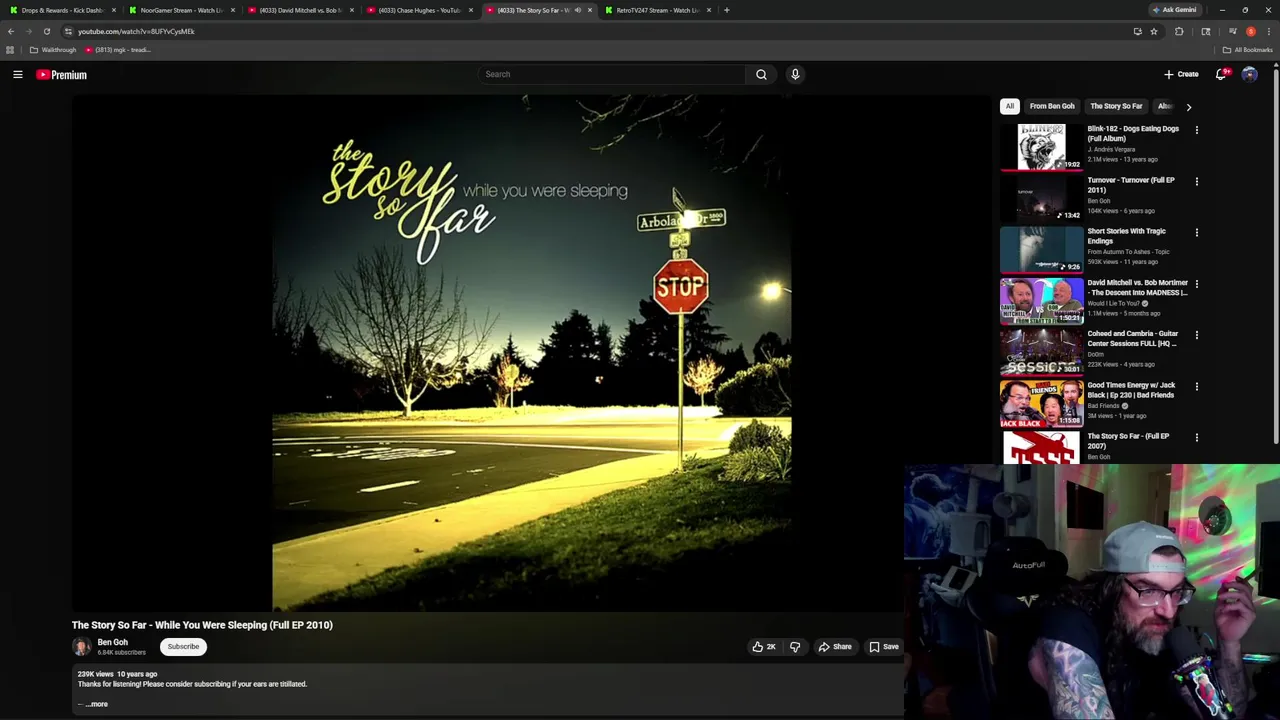Open the Walkthrough bookmark folder
1280x720 pixels.
[x=53, y=50]
